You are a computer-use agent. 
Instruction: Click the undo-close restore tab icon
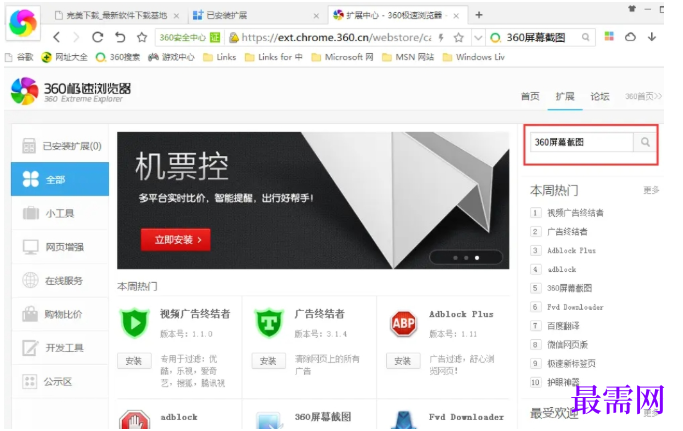[x=120, y=37]
